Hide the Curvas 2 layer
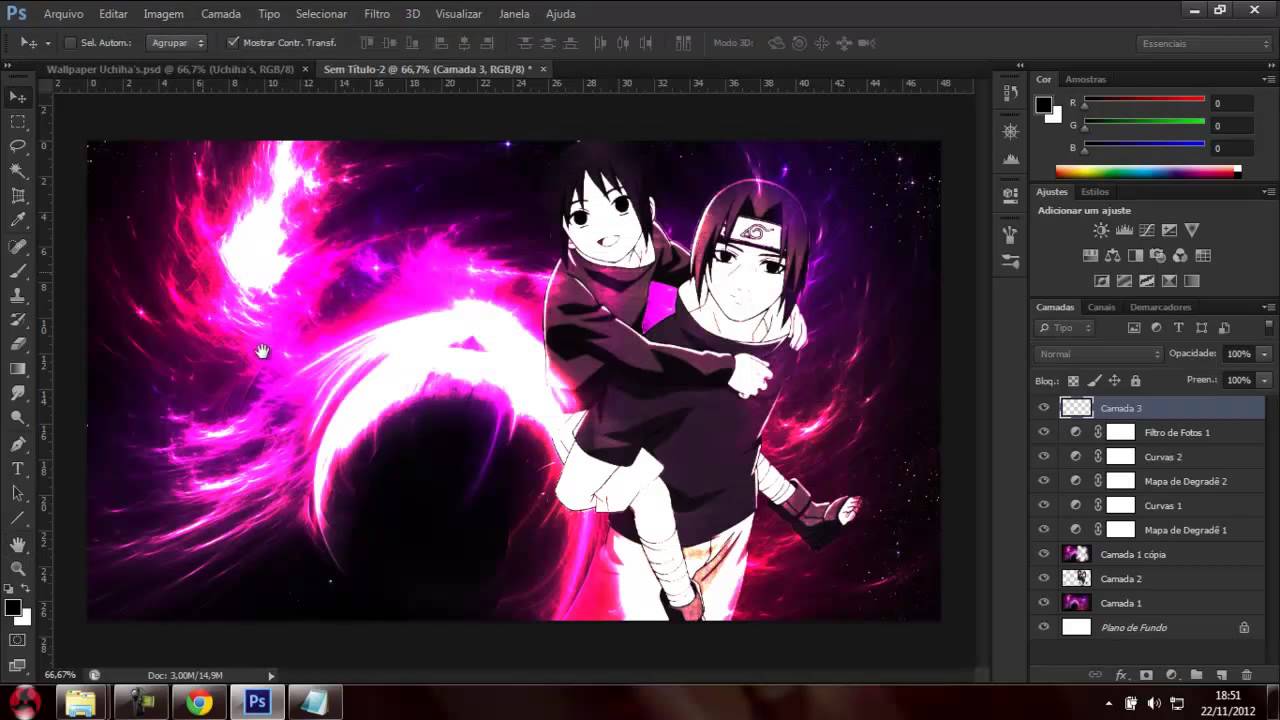The image size is (1280, 720). tap(1044, 457)
